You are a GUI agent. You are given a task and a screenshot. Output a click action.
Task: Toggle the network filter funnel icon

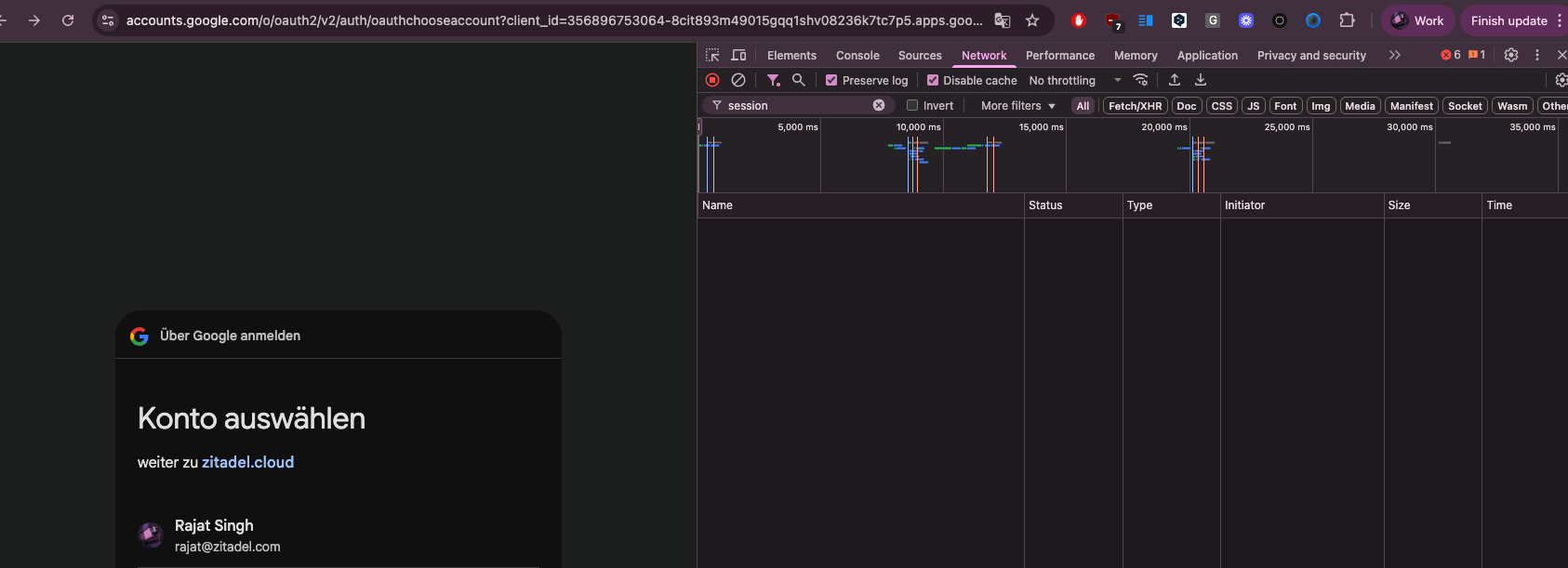773,80
